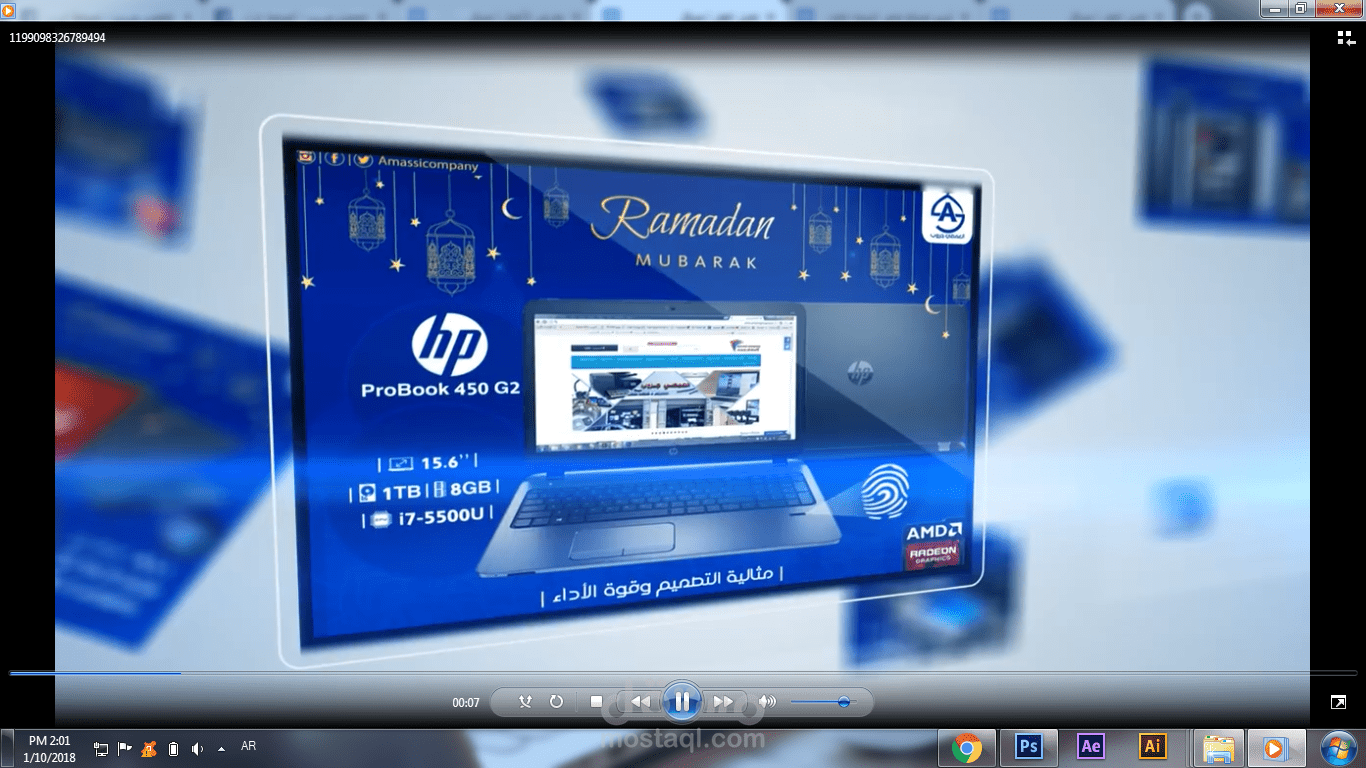
Task: Change the AR input language
Action: click(x=249, y=746)
